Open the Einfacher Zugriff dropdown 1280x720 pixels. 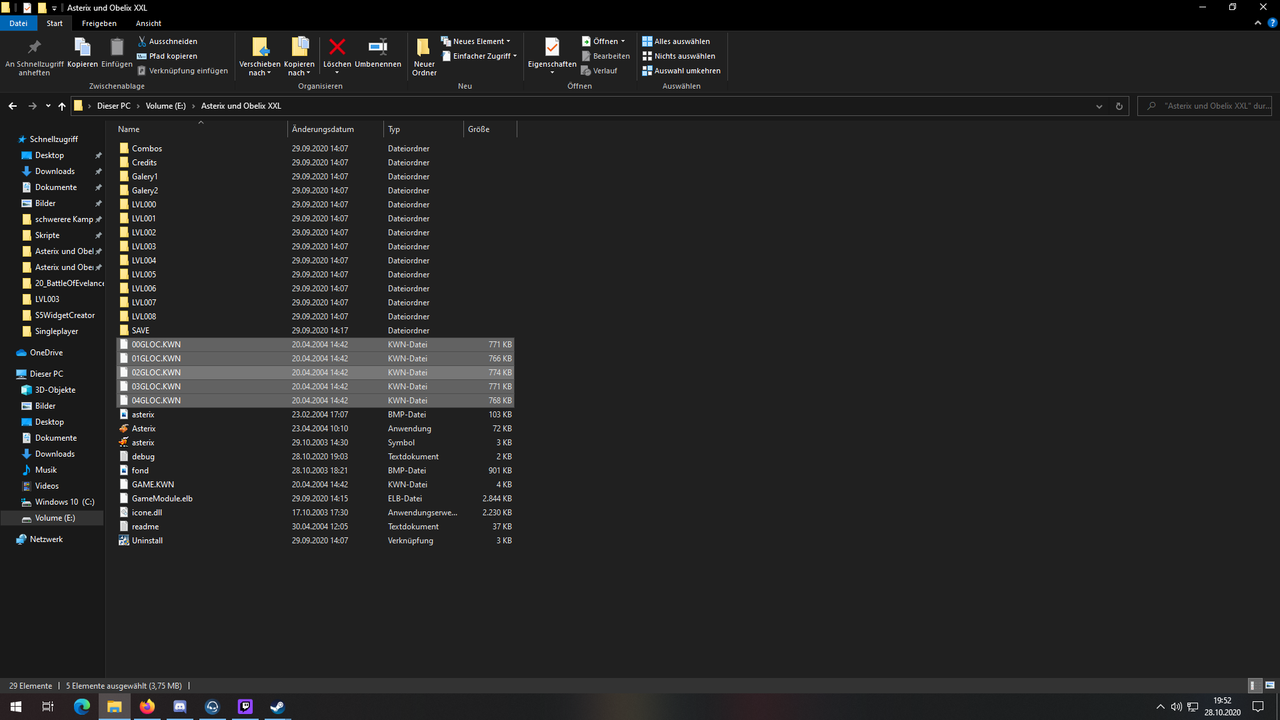coord(480,56)
